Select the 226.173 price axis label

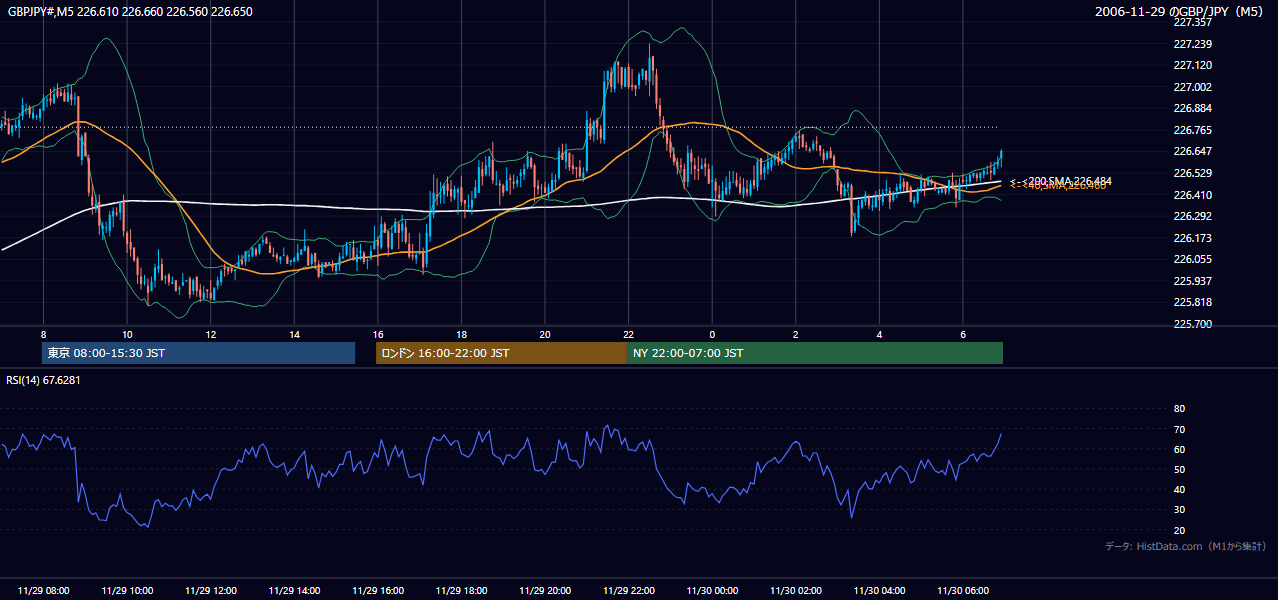1191,238
